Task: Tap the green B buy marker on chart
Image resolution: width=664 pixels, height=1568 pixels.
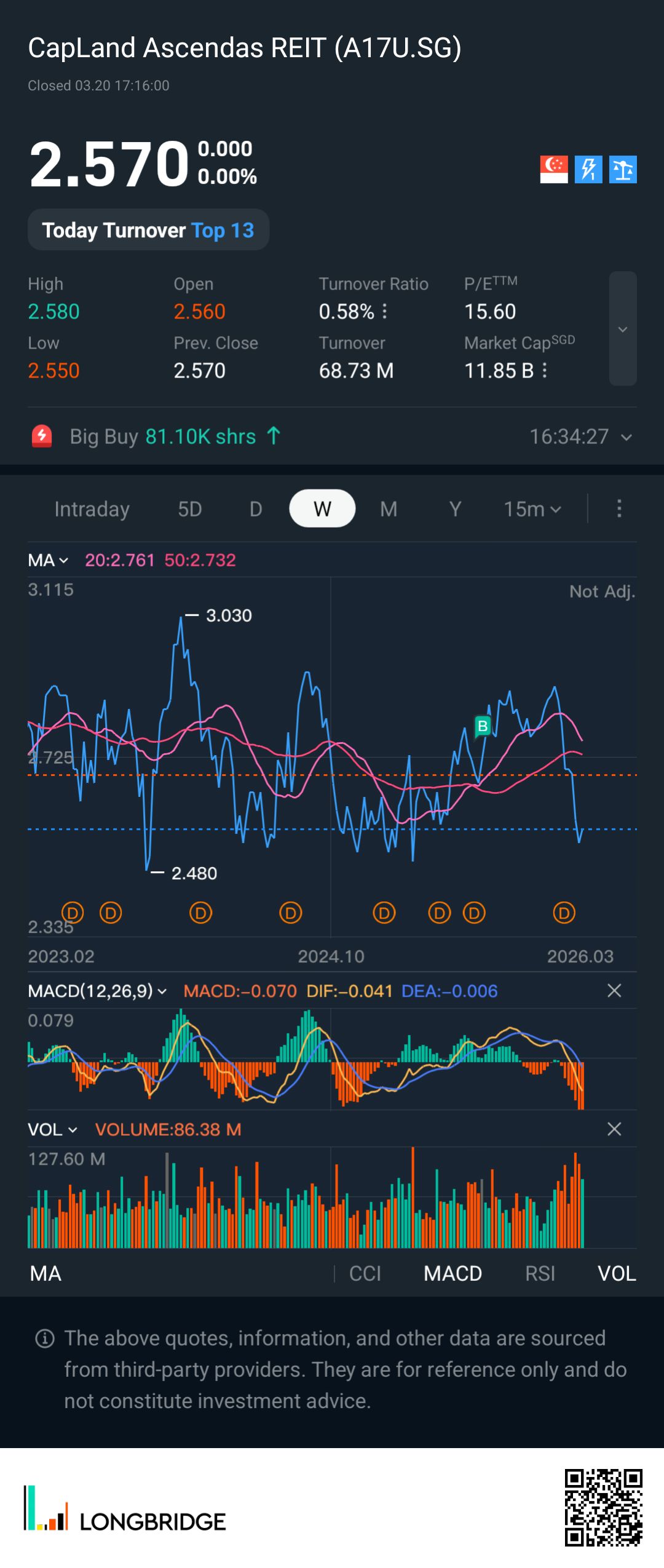Action: (483, 726)
